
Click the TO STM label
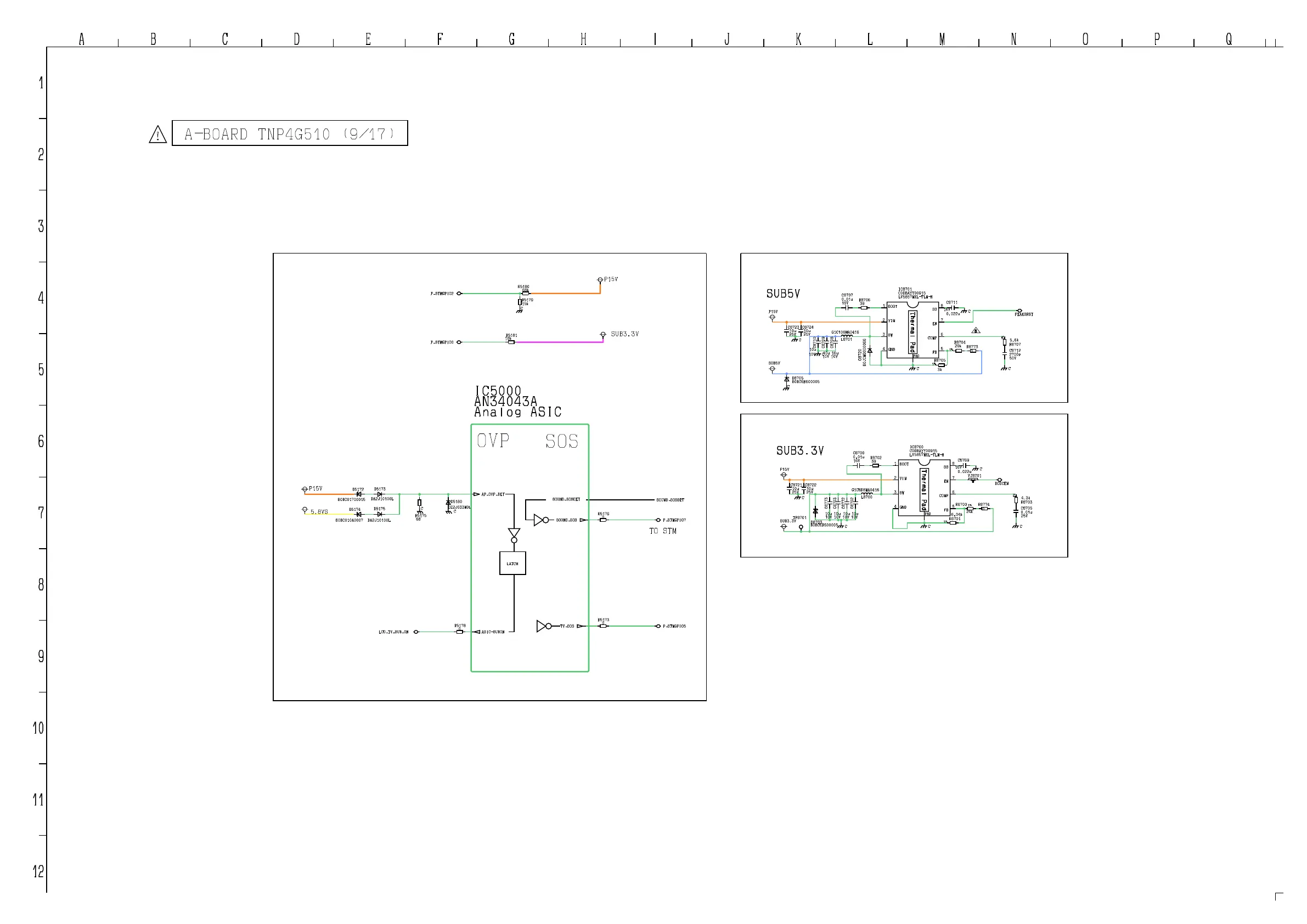pos(663,531)
